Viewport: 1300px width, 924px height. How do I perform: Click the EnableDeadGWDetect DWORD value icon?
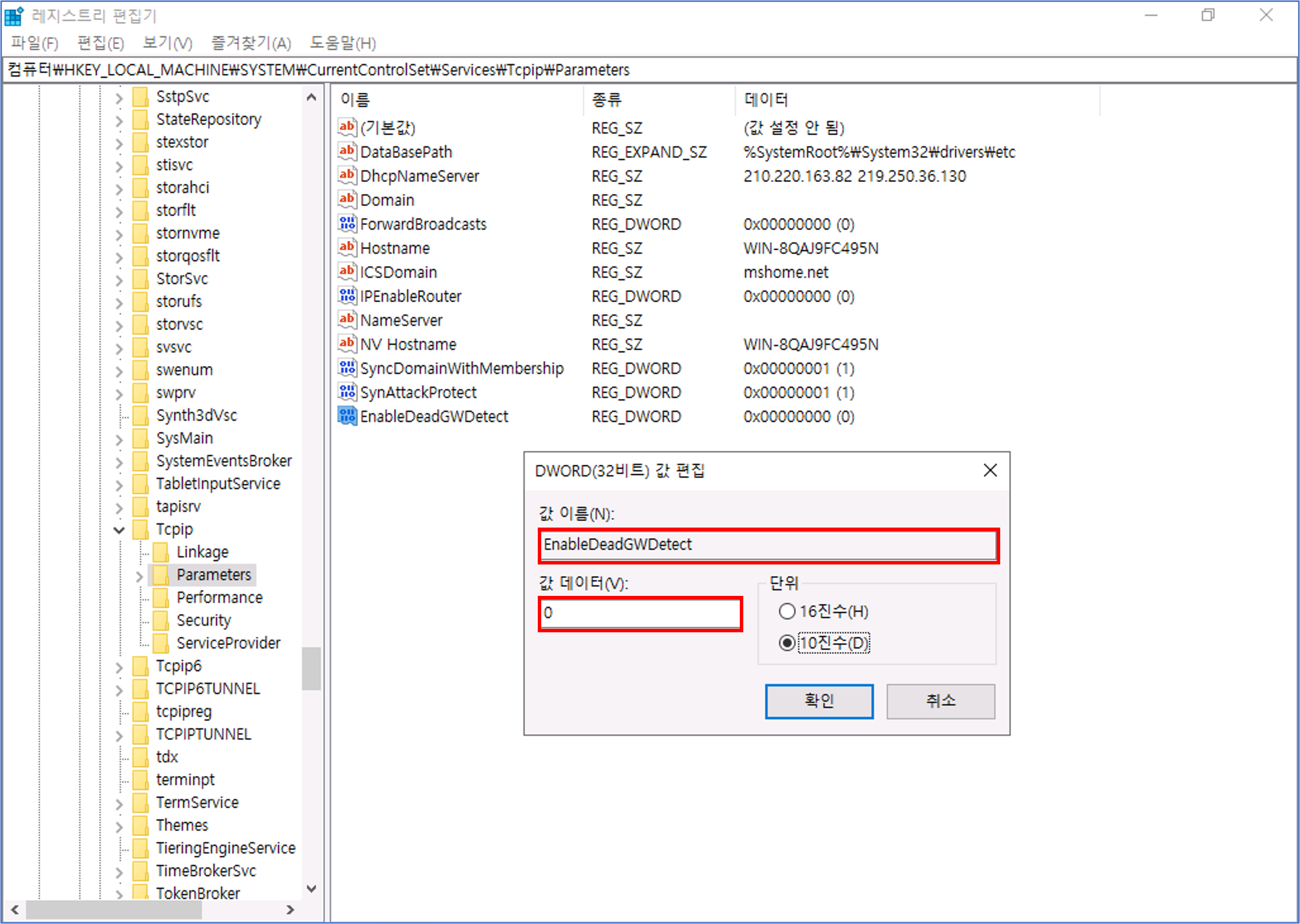click(347, 416)
